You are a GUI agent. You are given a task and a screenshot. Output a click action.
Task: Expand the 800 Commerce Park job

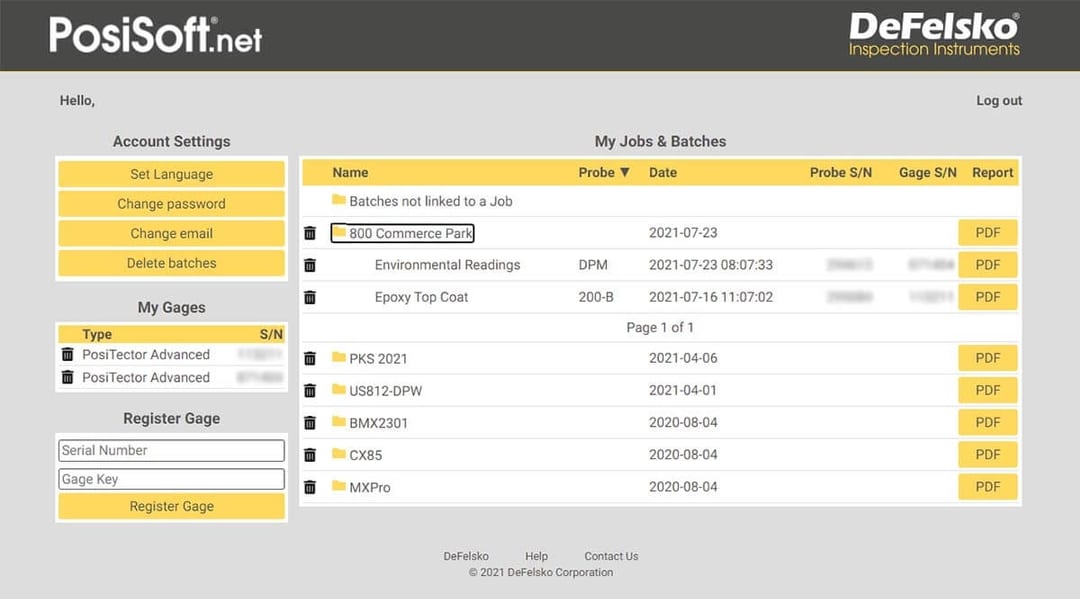(404, 232)
